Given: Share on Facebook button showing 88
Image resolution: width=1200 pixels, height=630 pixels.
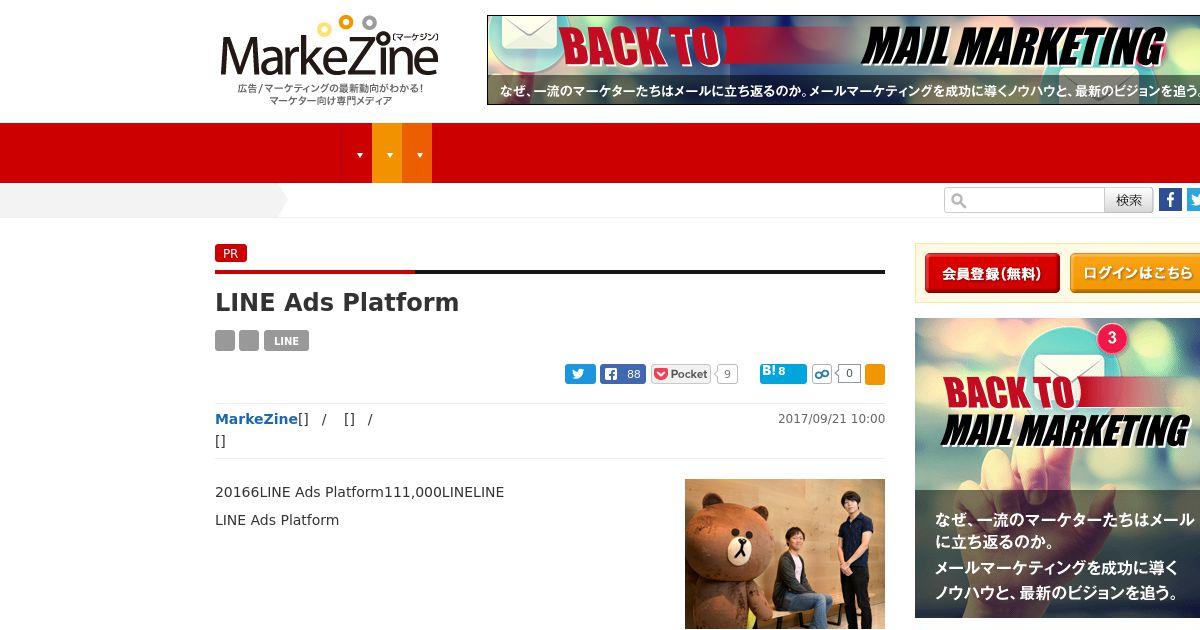Looking at the screenshot, I should point(623,374).
